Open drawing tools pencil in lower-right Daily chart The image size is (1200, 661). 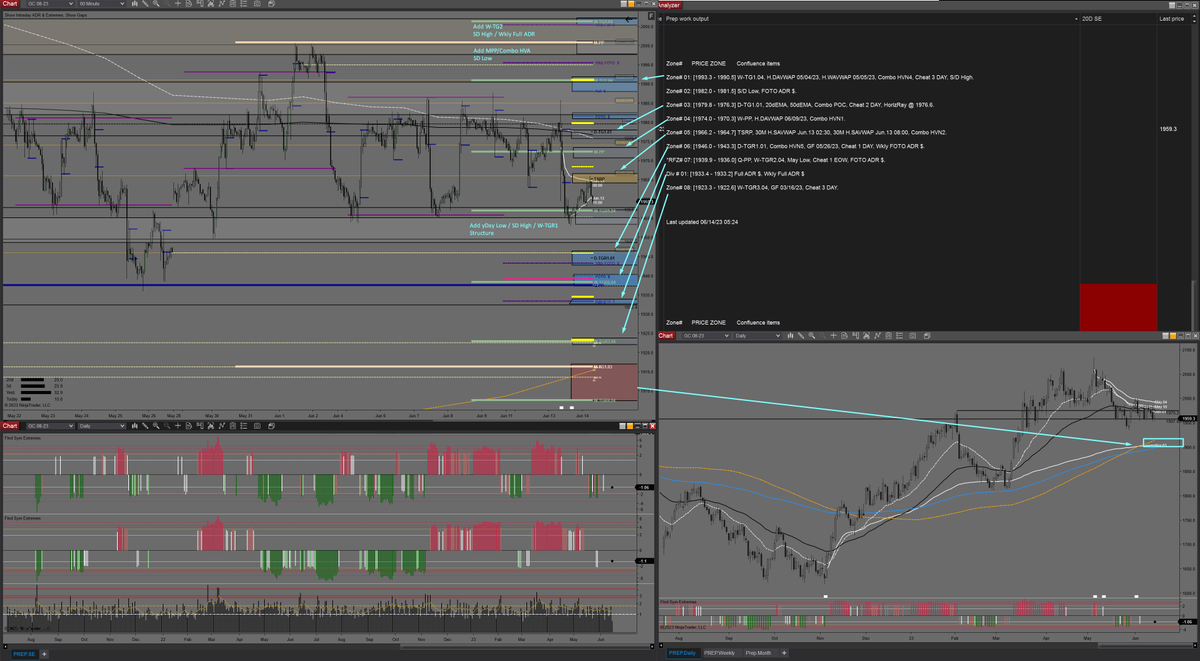pyautogui.click(x=801, y=336)
